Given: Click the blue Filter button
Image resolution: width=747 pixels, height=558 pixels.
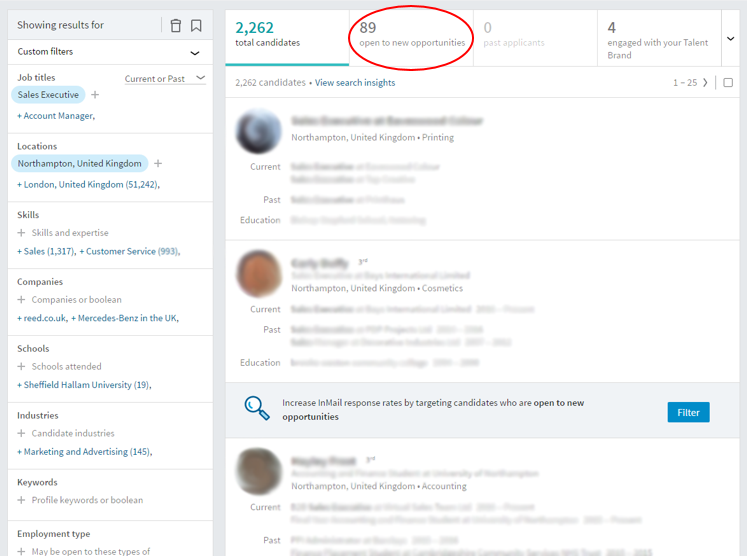Looking at the screenshot, I should [688, 413].
